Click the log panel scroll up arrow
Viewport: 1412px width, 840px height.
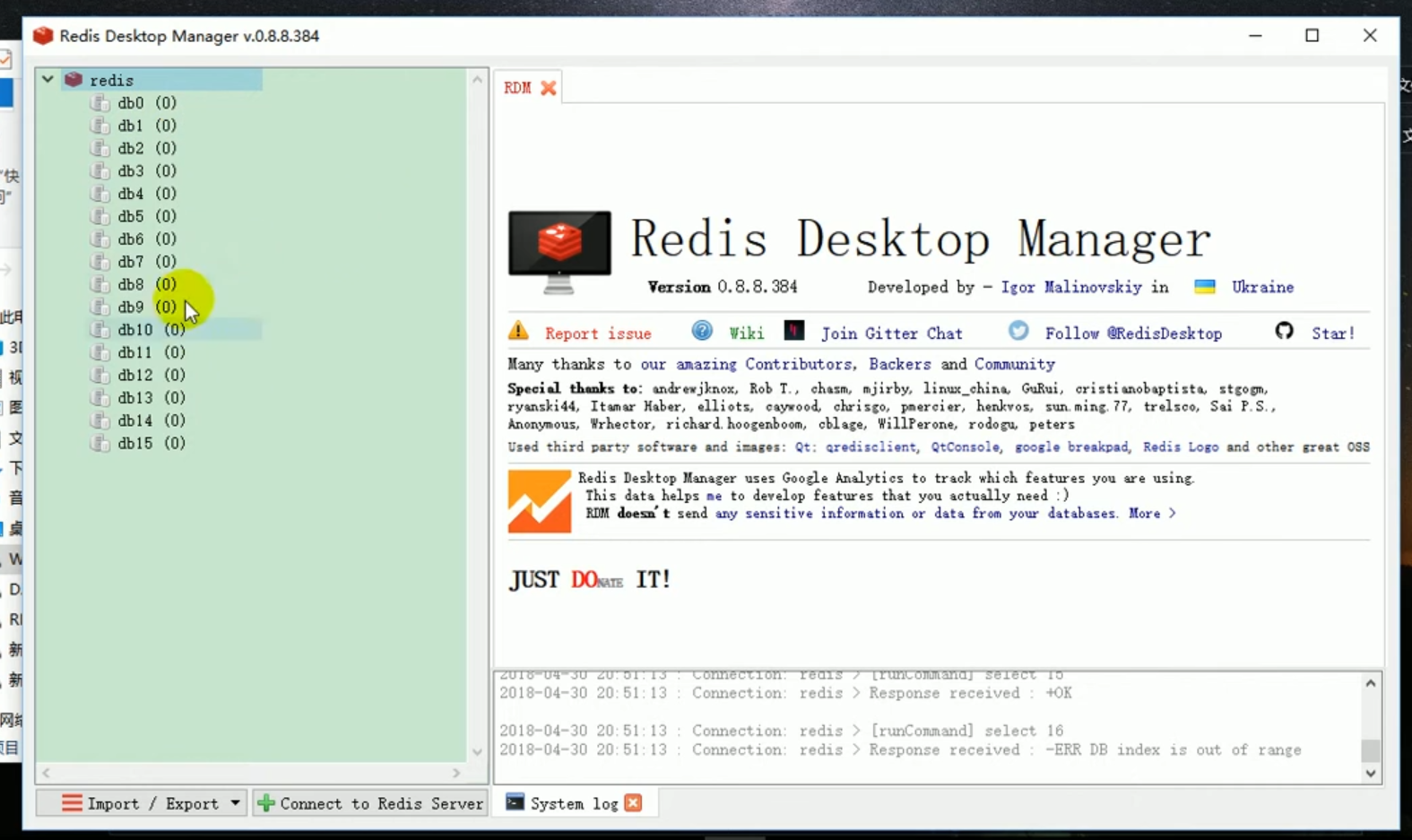click(1370, 683)
